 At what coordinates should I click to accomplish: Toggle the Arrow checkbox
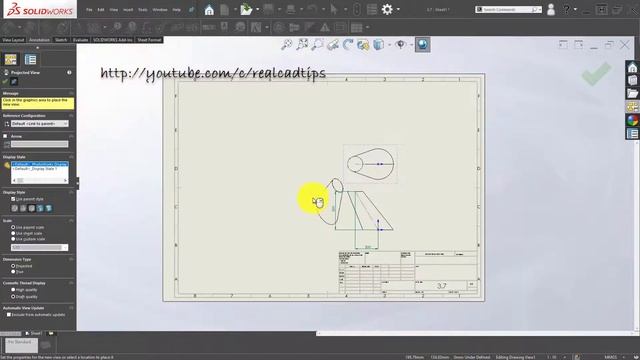point(5,136)
